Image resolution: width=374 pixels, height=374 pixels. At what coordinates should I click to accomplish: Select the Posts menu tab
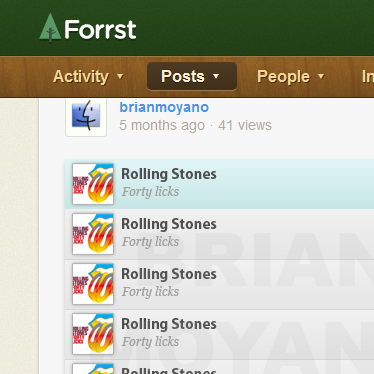[x=192, y=76]
